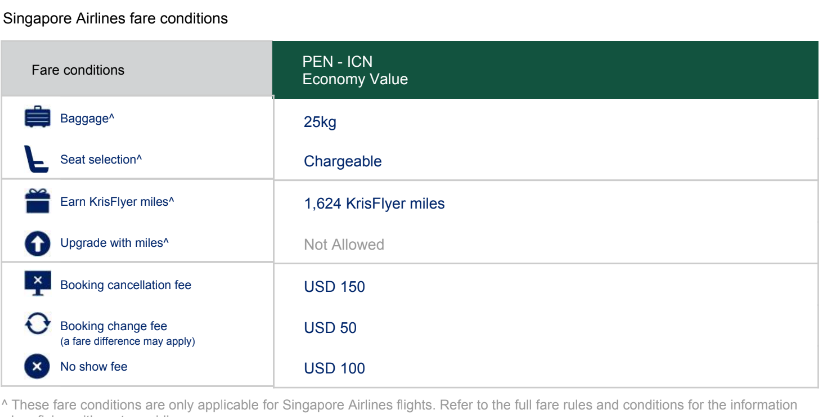Image resolution: width=833 pixels, height=417 pixels.
Task: Select the Seat selection^ label
Action: point(101,160)
